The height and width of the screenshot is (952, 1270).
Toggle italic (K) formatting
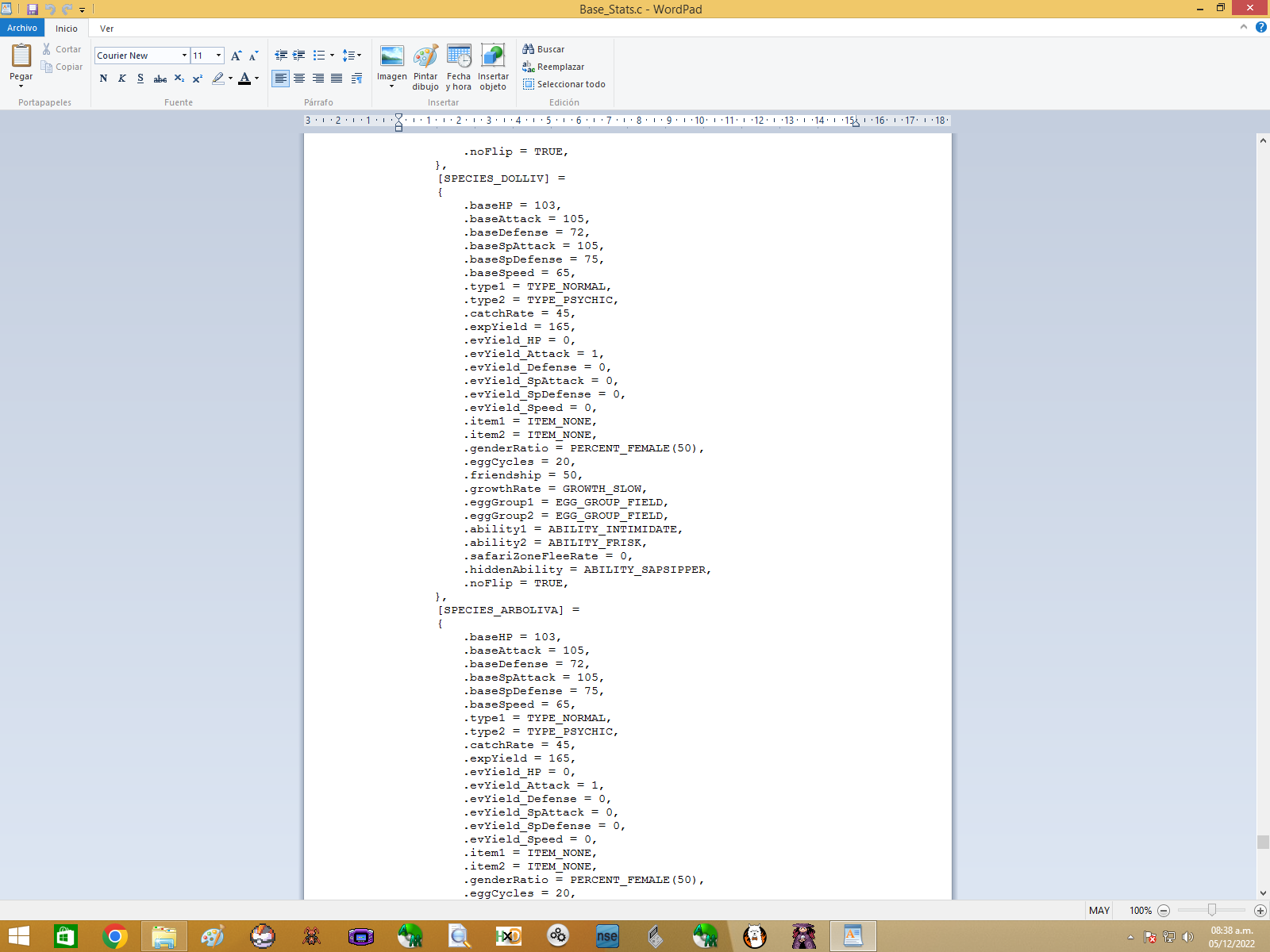pyautogui.click(x=121, y=78)
